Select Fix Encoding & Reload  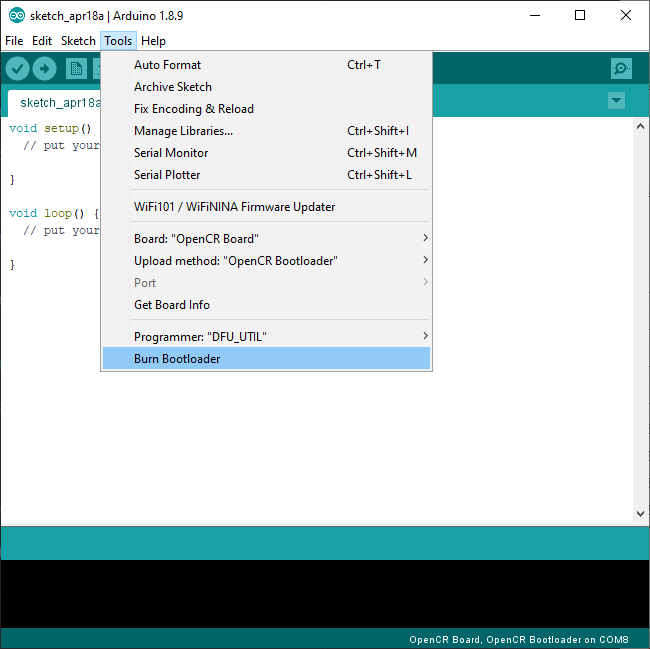266,109
